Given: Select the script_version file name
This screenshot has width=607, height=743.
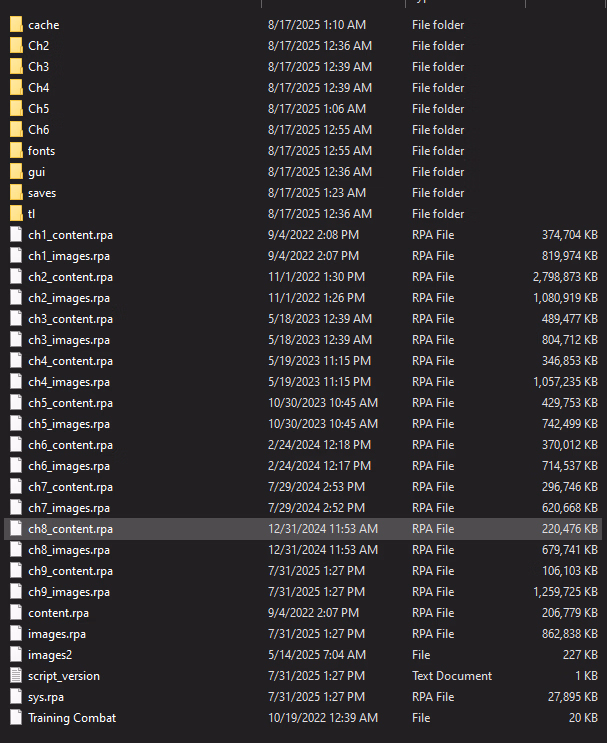Looking at the screenshot, I should click(64, 676).
